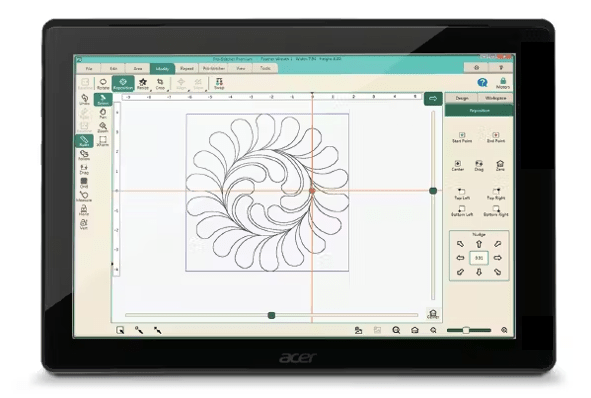
Task: Click the Swap icon in ribbon
Action: click(219, 84)
